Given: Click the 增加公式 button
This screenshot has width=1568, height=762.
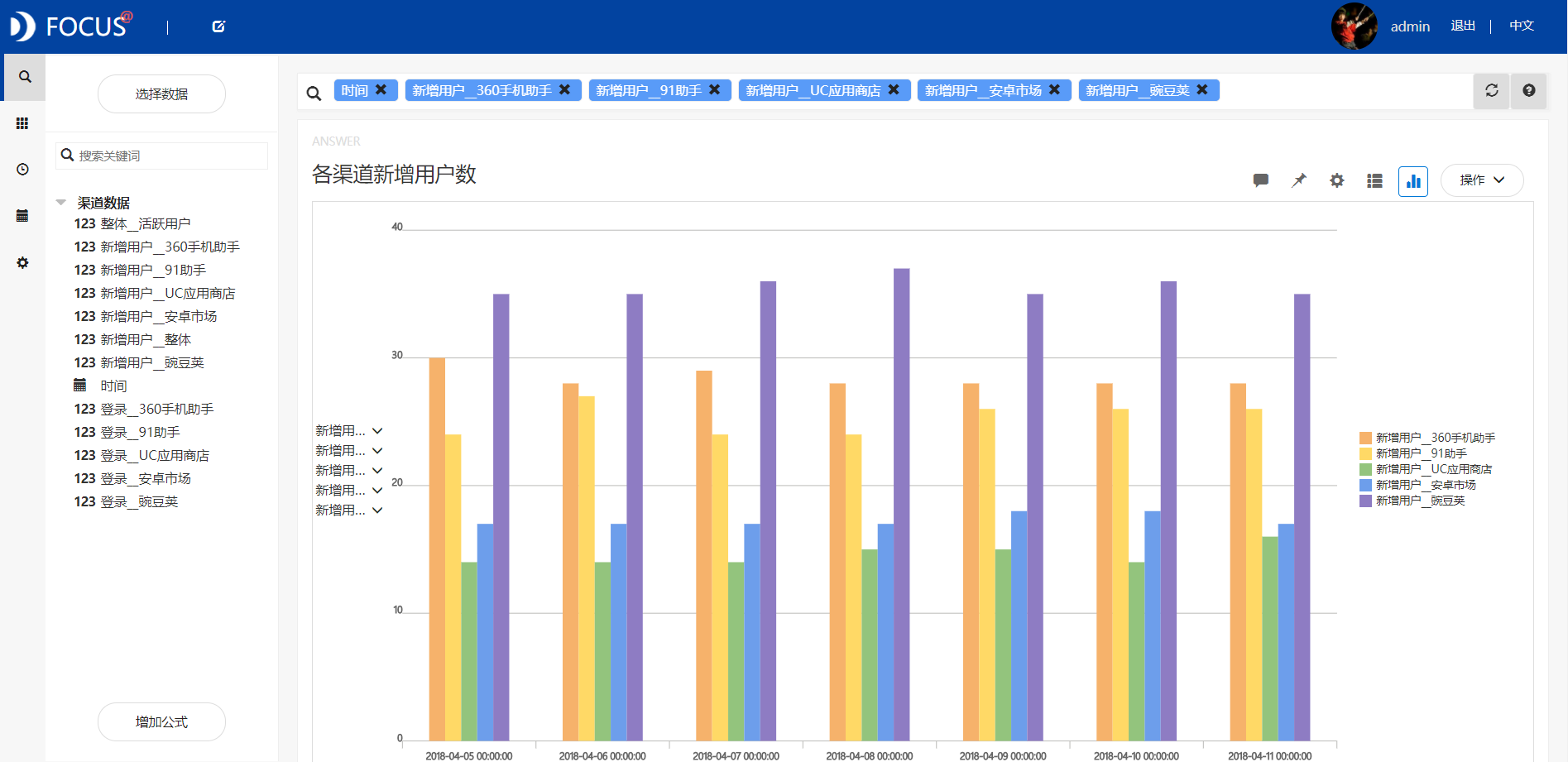Looking at the screenshot, I should pos(161,721).
